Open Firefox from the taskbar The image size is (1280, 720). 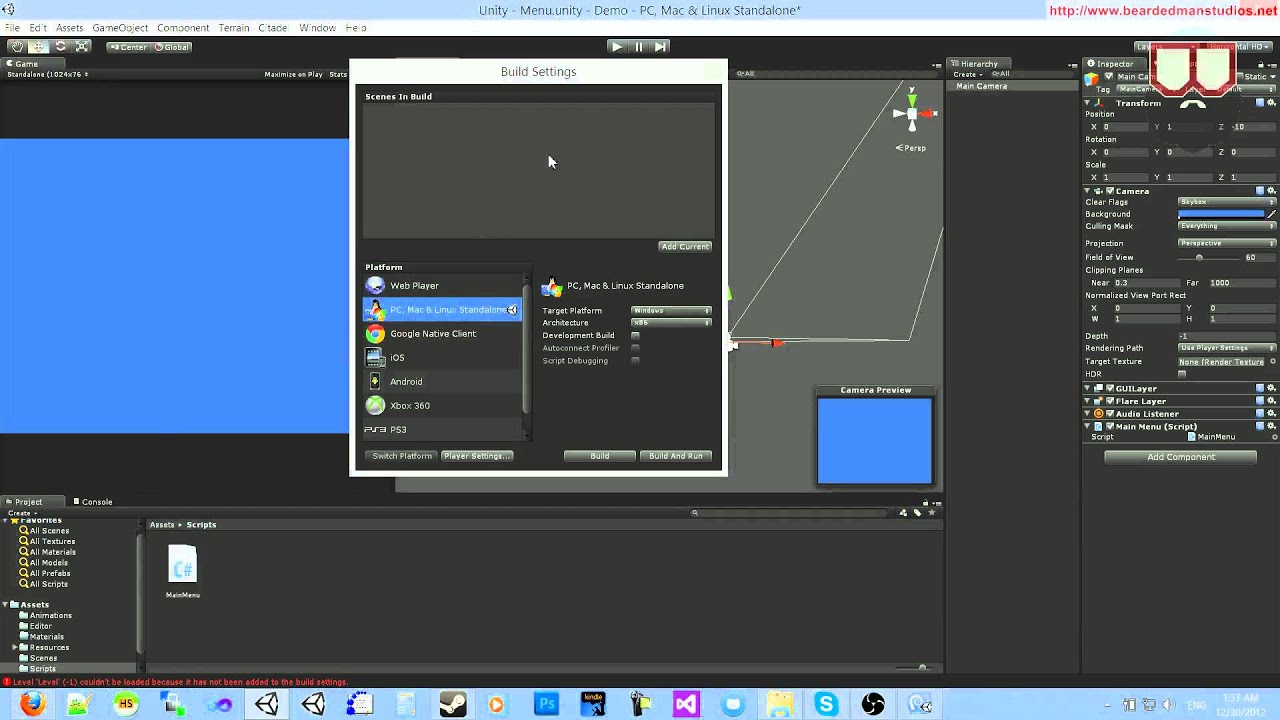(32, 704)
